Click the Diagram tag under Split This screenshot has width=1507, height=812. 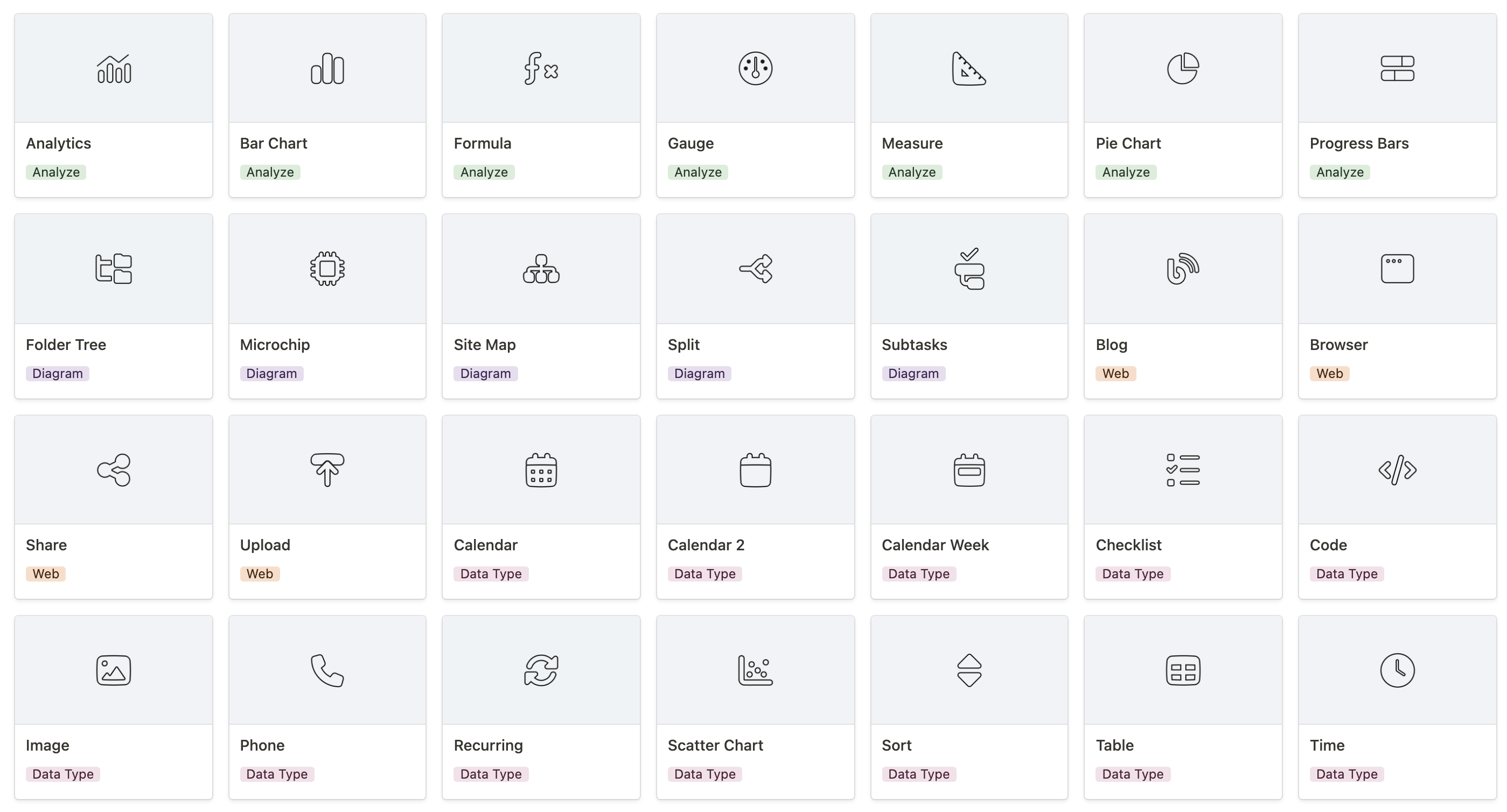click(x=699, y=373)
